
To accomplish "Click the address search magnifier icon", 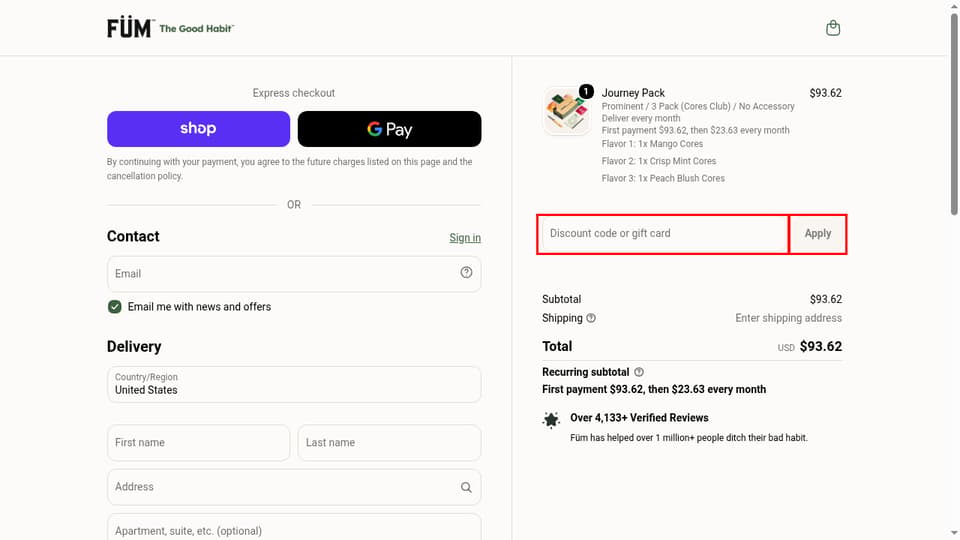I will (x=467, y=487).
